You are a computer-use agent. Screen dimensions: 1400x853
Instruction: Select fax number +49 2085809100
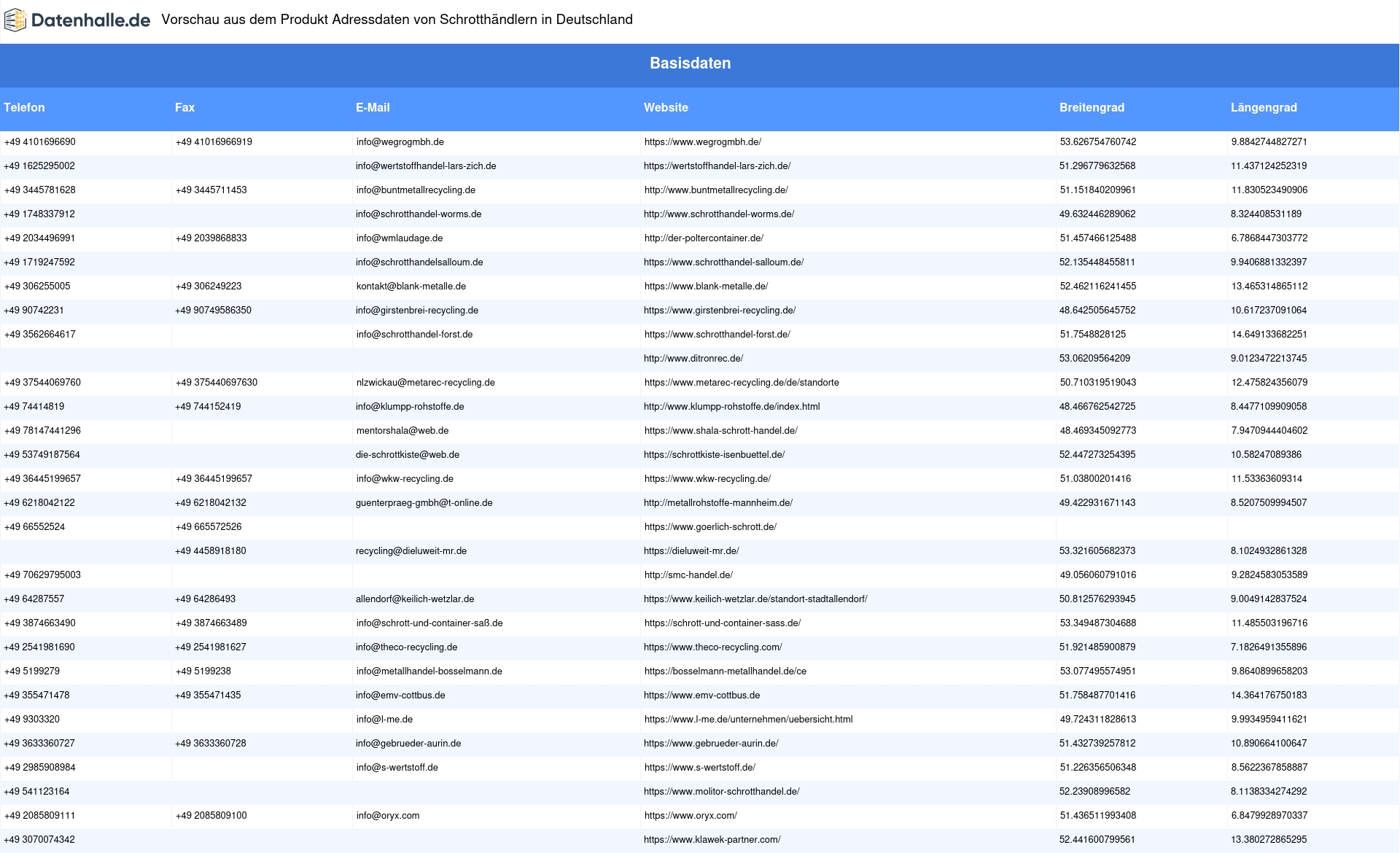coord(211,816)
